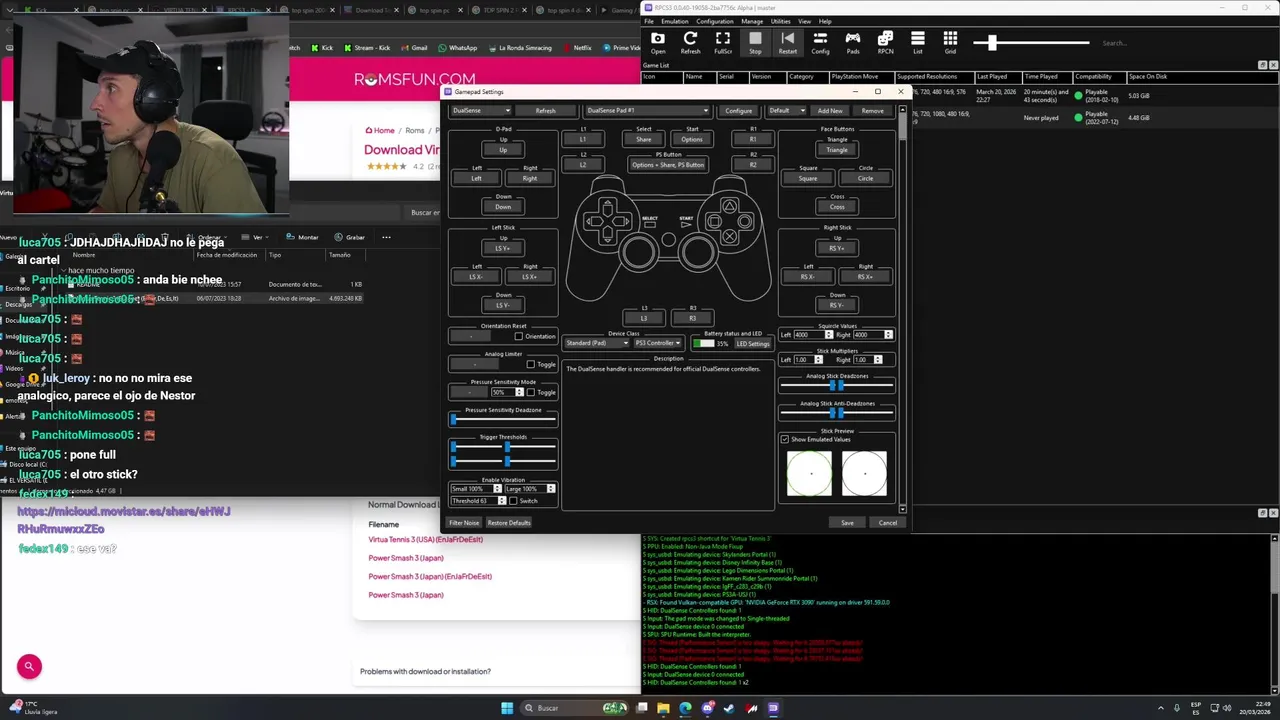The height and width of the screenshot is (720, 1280).
Task: Open the Config icon in RPCS3 toolbar
Action: (820, 42)
